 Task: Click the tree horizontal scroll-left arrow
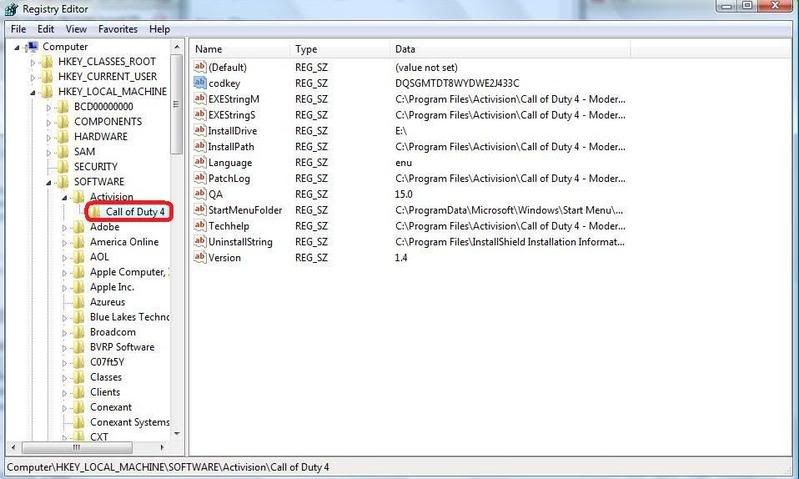pyautogui.click(x=13, y=447)
